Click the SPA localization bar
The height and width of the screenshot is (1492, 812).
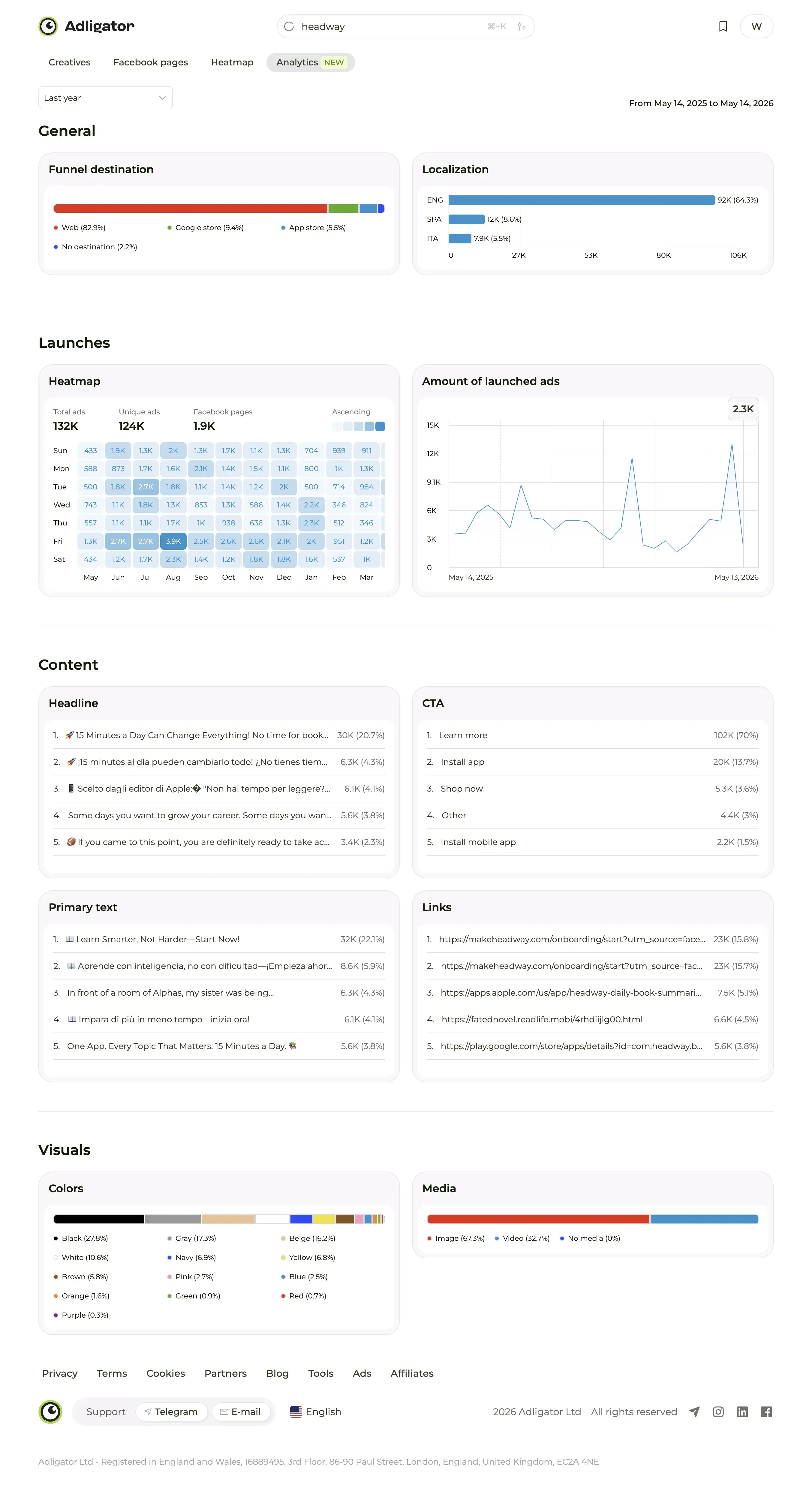pos(466,219)
